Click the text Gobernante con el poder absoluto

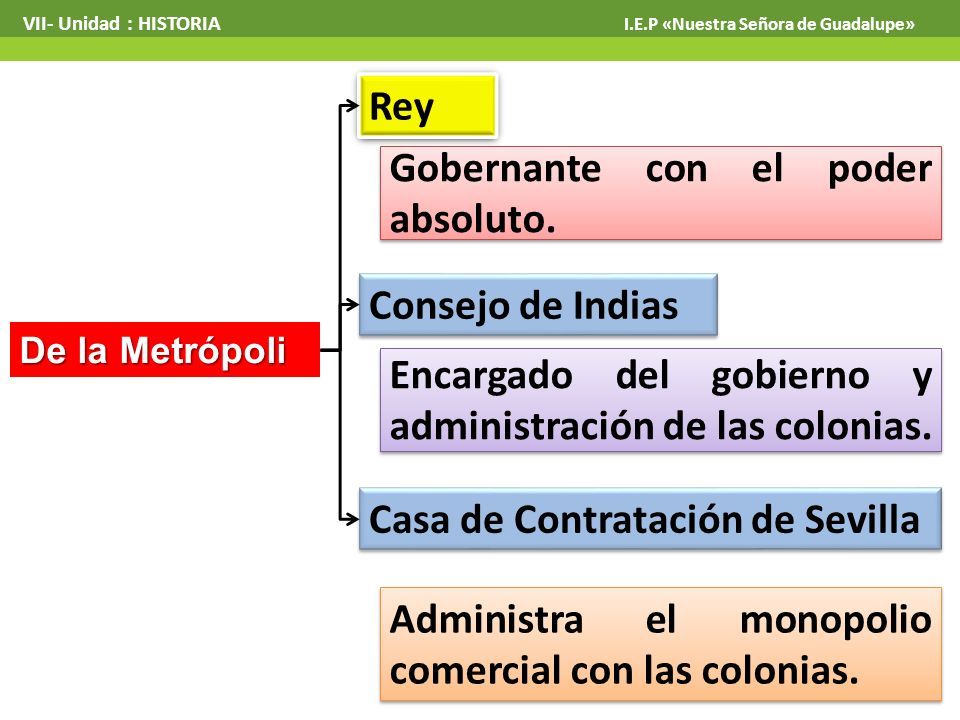661,193
